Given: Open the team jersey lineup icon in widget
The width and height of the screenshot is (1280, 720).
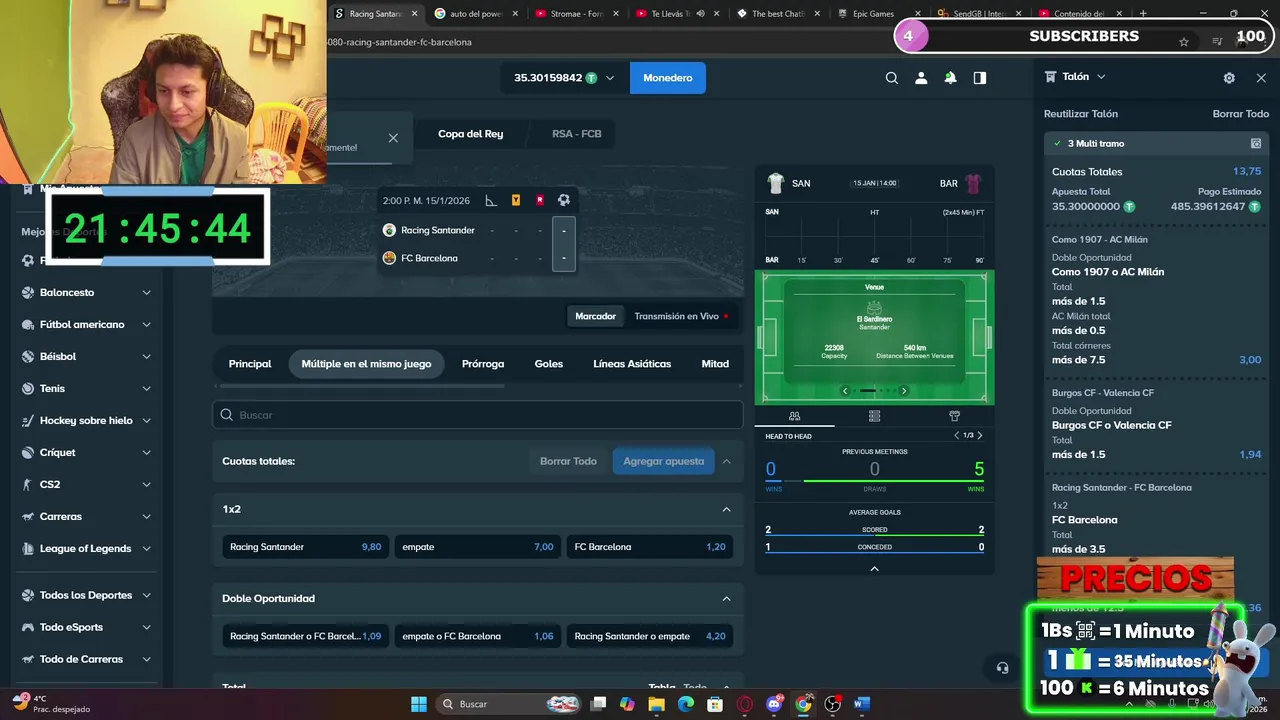Looking at the screenshot, I should (954, 416).
